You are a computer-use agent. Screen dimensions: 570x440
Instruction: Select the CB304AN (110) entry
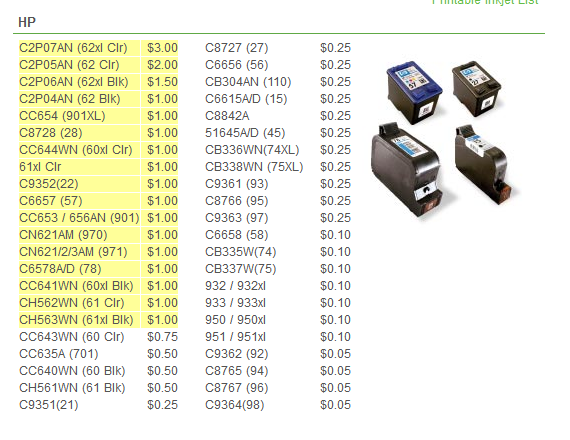pos(248,82)
